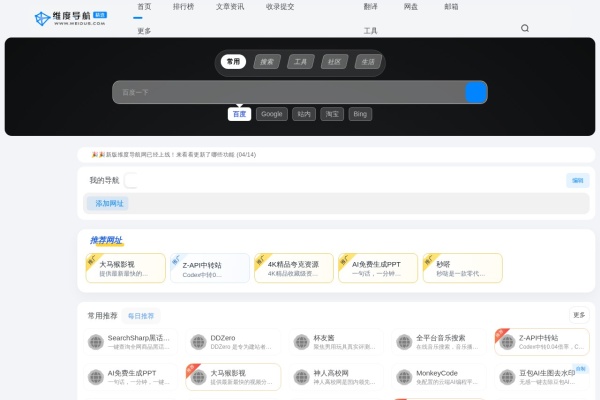Screen dimensions: 600x400
Task: Open the 收录提交 nav item
Action: [280, 7]
